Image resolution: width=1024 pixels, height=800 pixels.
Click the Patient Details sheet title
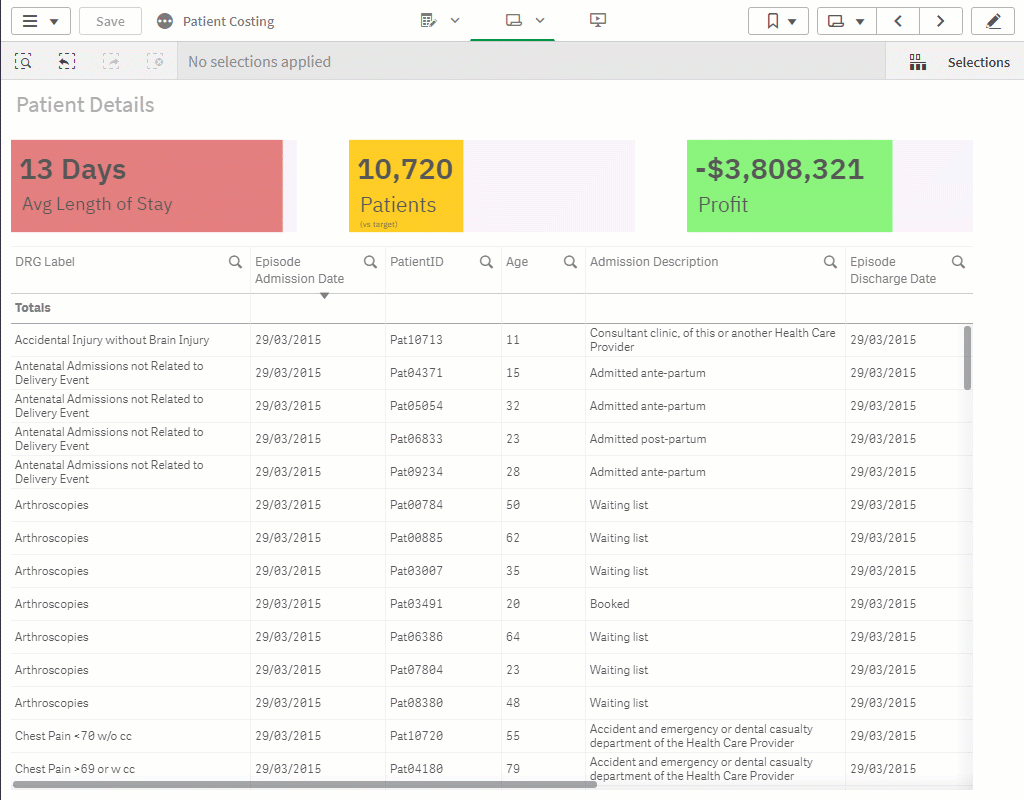(x=85, y=104)
